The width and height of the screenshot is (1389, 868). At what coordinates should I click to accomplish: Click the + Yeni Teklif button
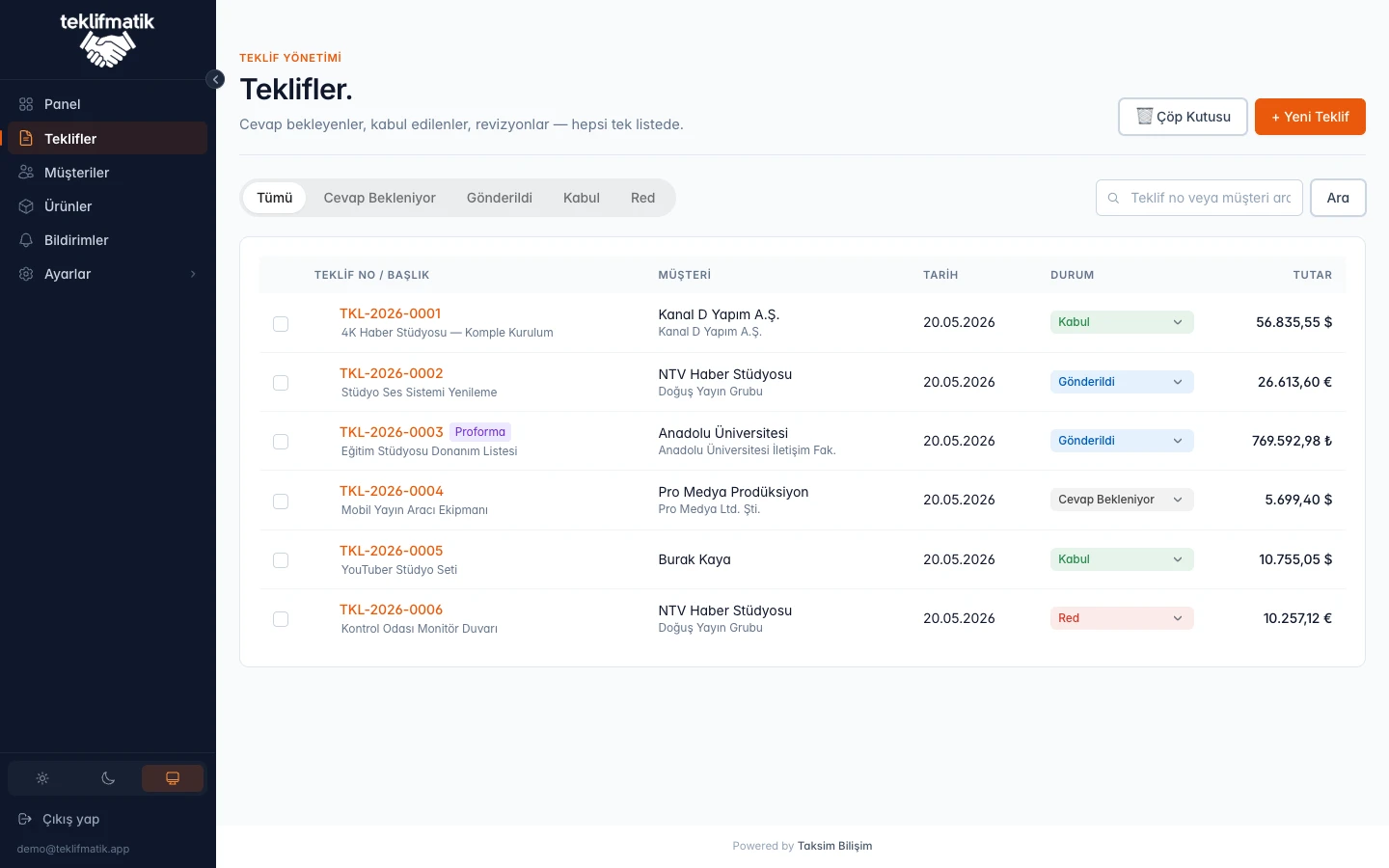[1310, 117]
